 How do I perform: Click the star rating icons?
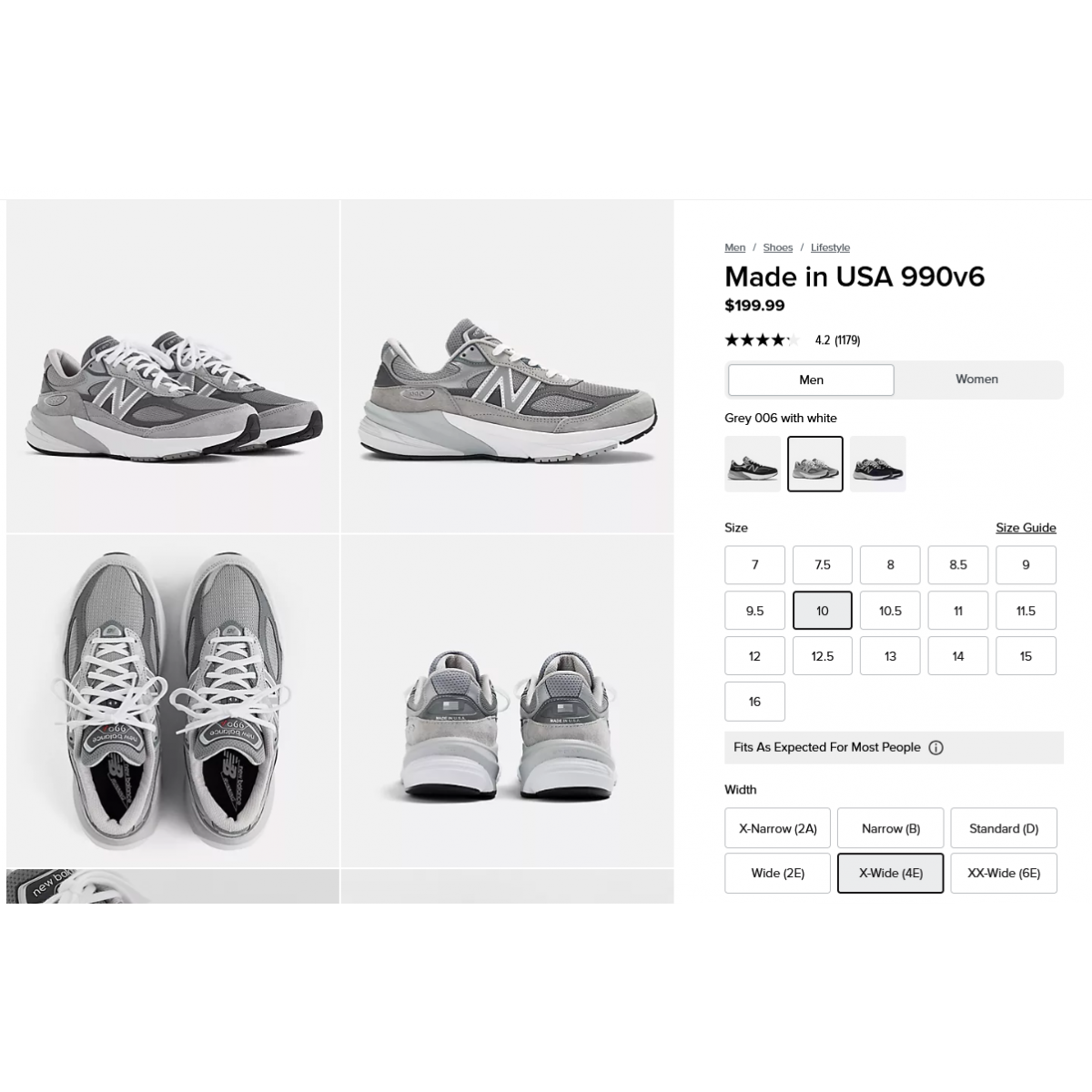tap(762, 340)
